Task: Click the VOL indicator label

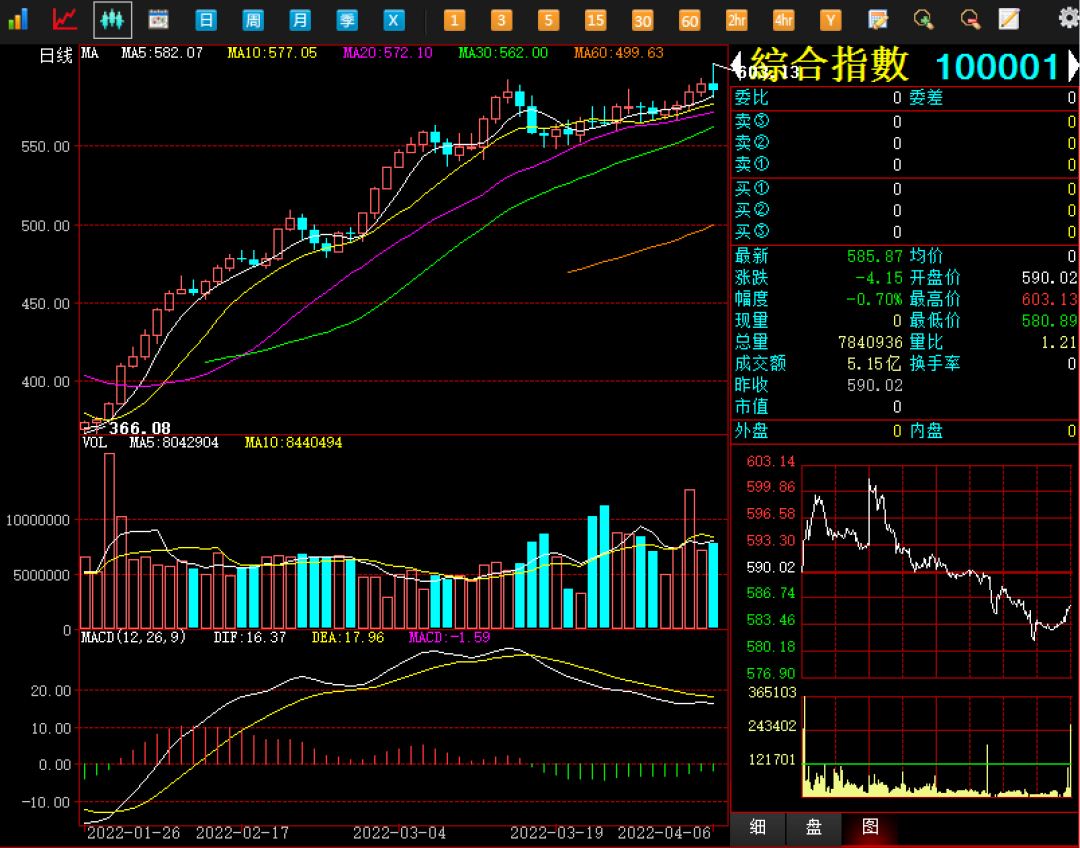Action: [94, 442]
